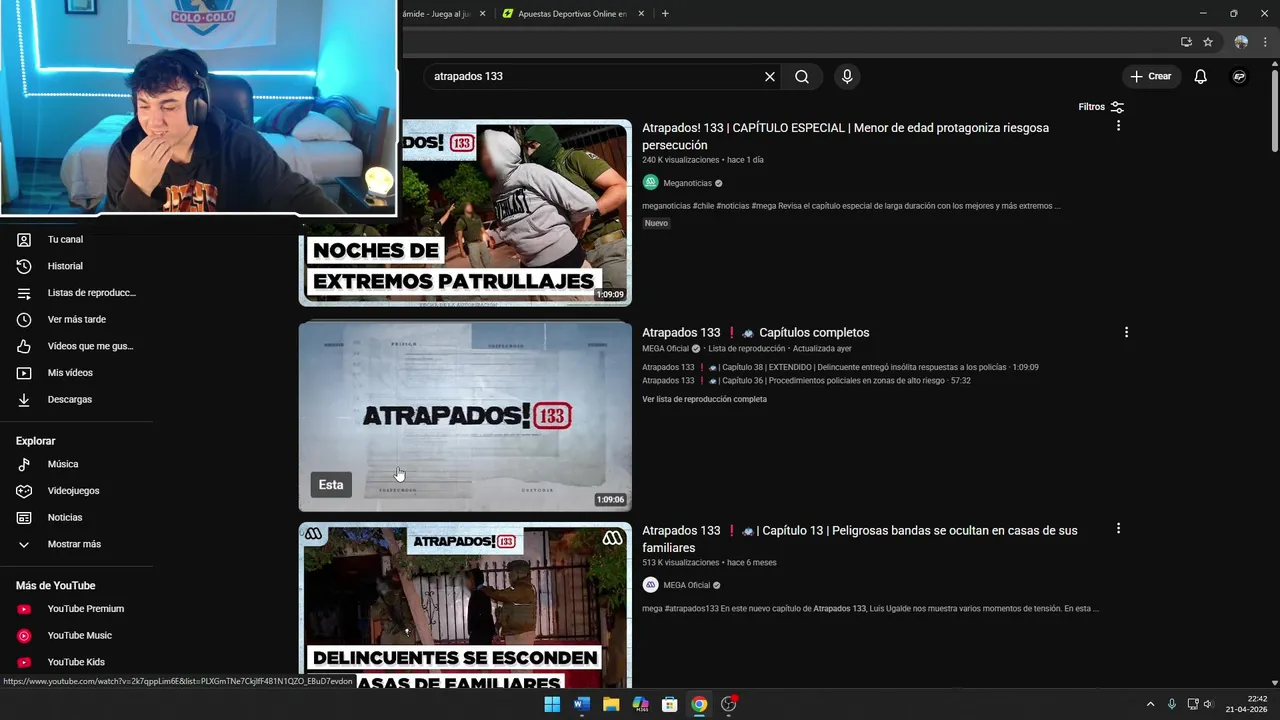
Task: Open Microsoft Store from taskbar
Action: tap(670, 704)
